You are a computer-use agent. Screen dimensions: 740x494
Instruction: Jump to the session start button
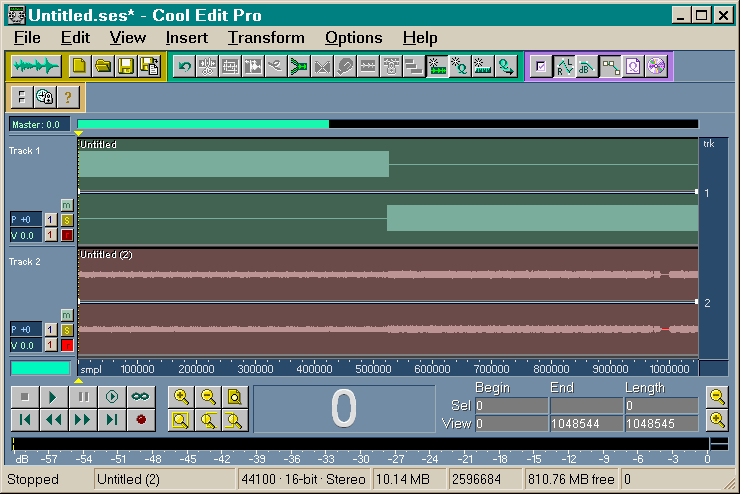coord(25,419)
